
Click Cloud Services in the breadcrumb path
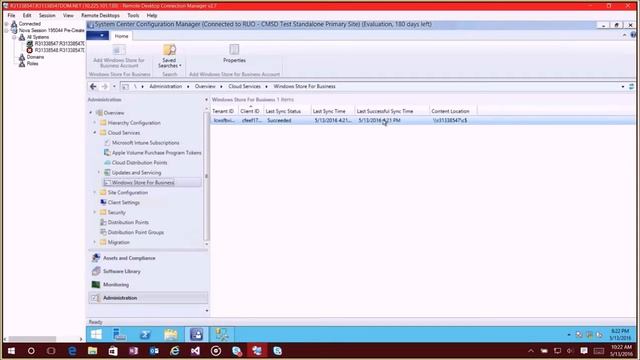tap(244, 87)
